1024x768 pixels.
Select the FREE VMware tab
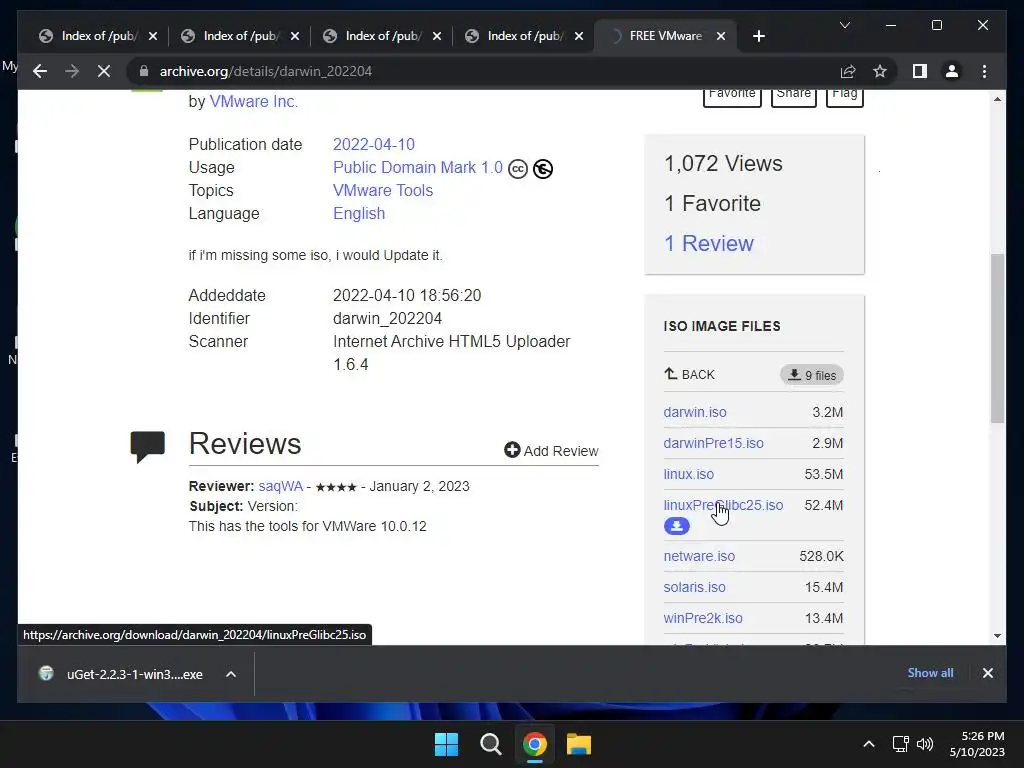[665, 36]
